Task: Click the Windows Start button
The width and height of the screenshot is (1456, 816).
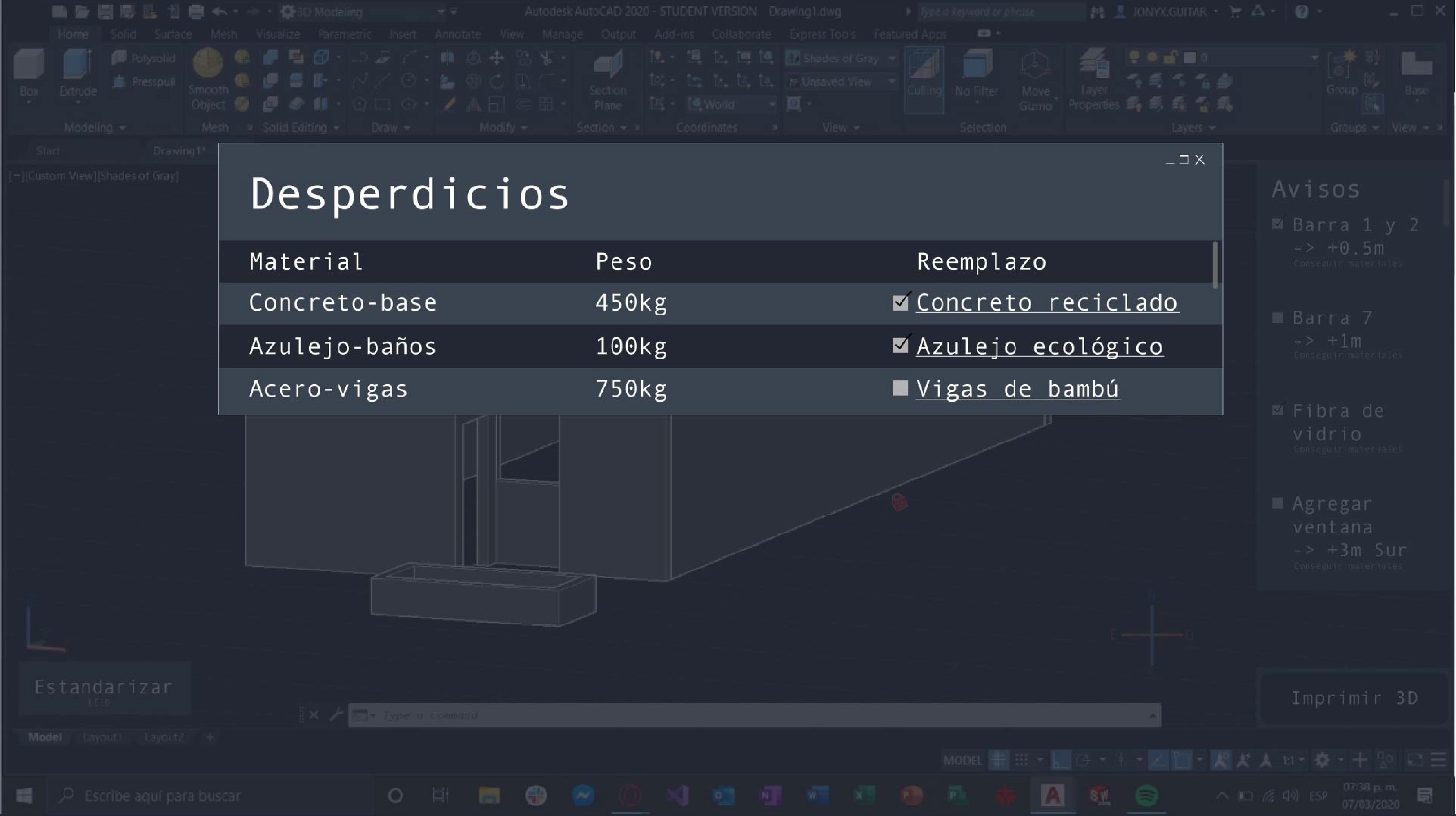Action: 24,796
